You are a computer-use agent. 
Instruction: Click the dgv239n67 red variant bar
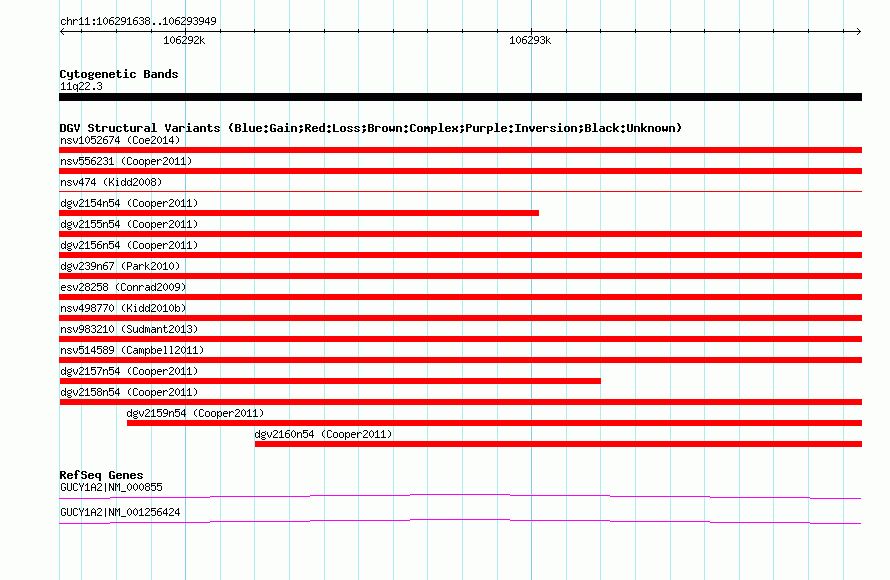(x=460, y=276)
